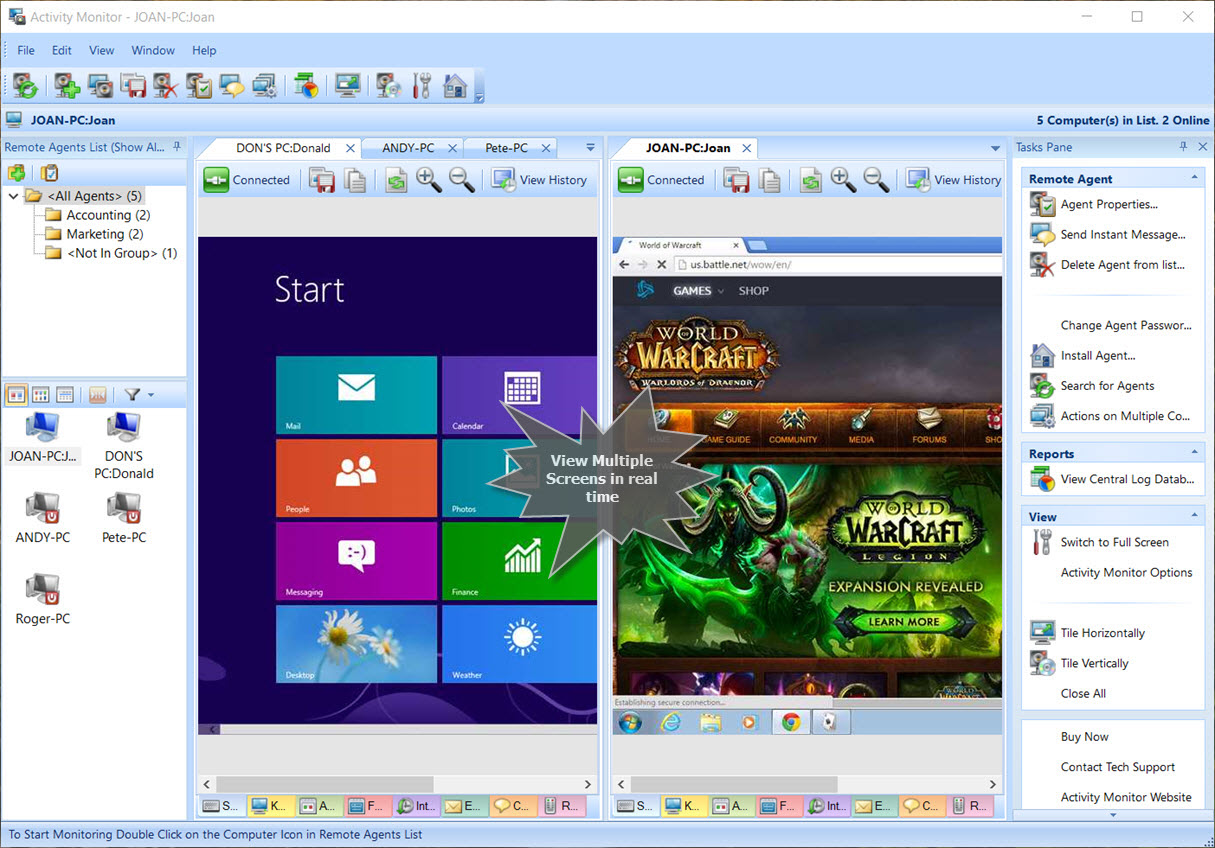Switch to the ANDY-PC tab
Image resolution: width=1215 pixels, height=848 pixels.
[x=408, y=148]
